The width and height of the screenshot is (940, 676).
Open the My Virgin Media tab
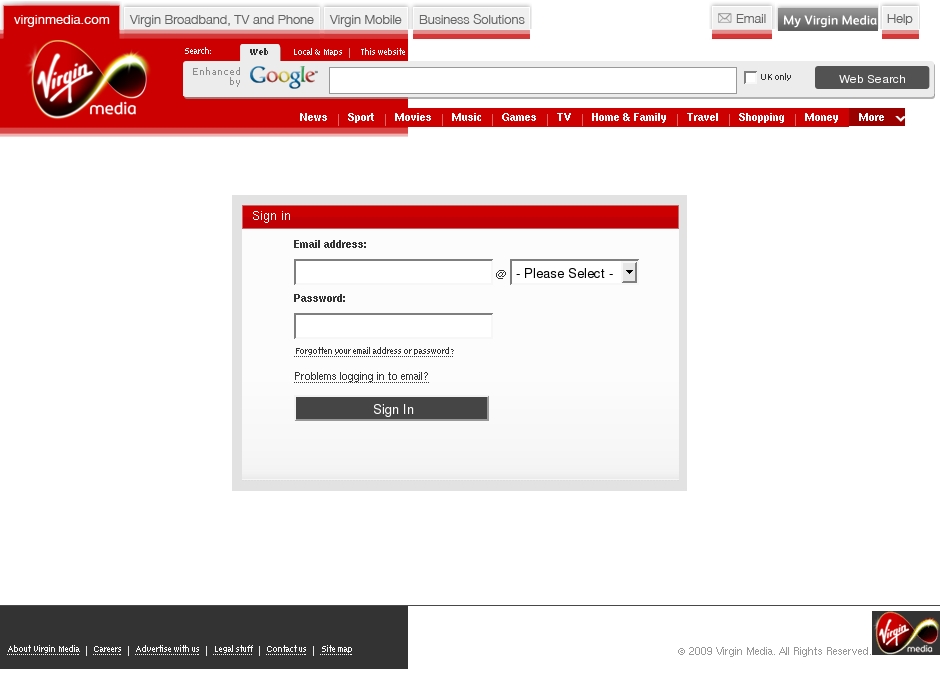pos(828,20)
